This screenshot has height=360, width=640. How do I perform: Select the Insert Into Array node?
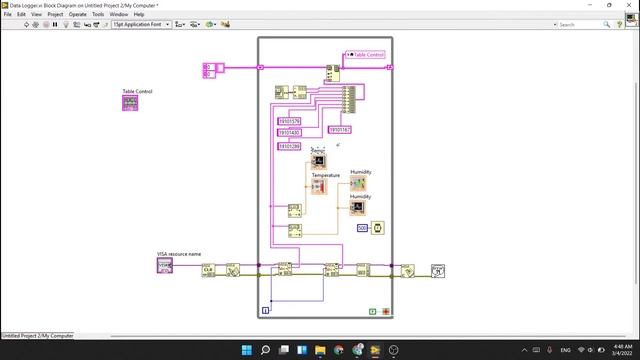[x=333, y=73]
